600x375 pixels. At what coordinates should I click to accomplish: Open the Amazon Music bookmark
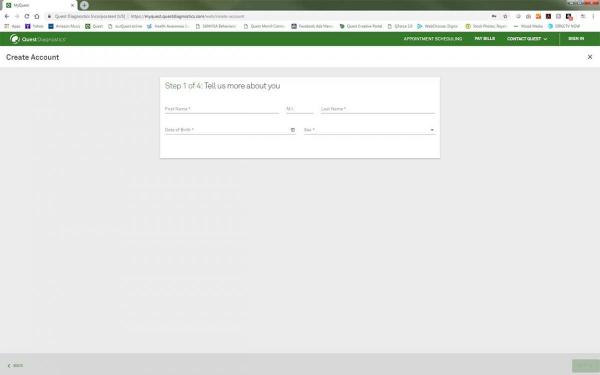(x=64, y=26)
